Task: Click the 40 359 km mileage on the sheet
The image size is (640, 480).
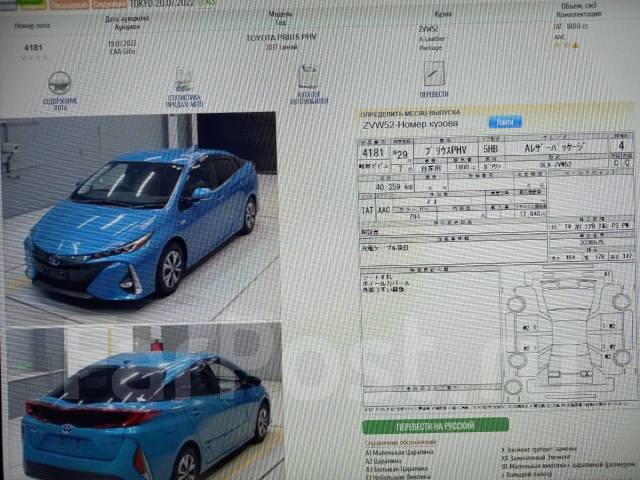Action: click(394, 187)
